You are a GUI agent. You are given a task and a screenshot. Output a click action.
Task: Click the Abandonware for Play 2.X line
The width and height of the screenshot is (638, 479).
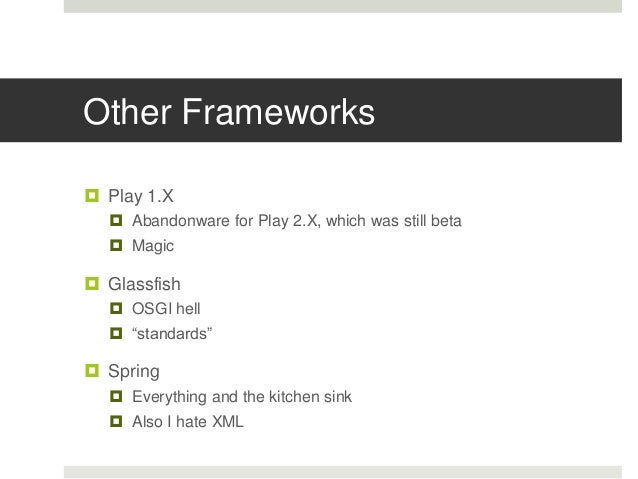coord(297,221)
